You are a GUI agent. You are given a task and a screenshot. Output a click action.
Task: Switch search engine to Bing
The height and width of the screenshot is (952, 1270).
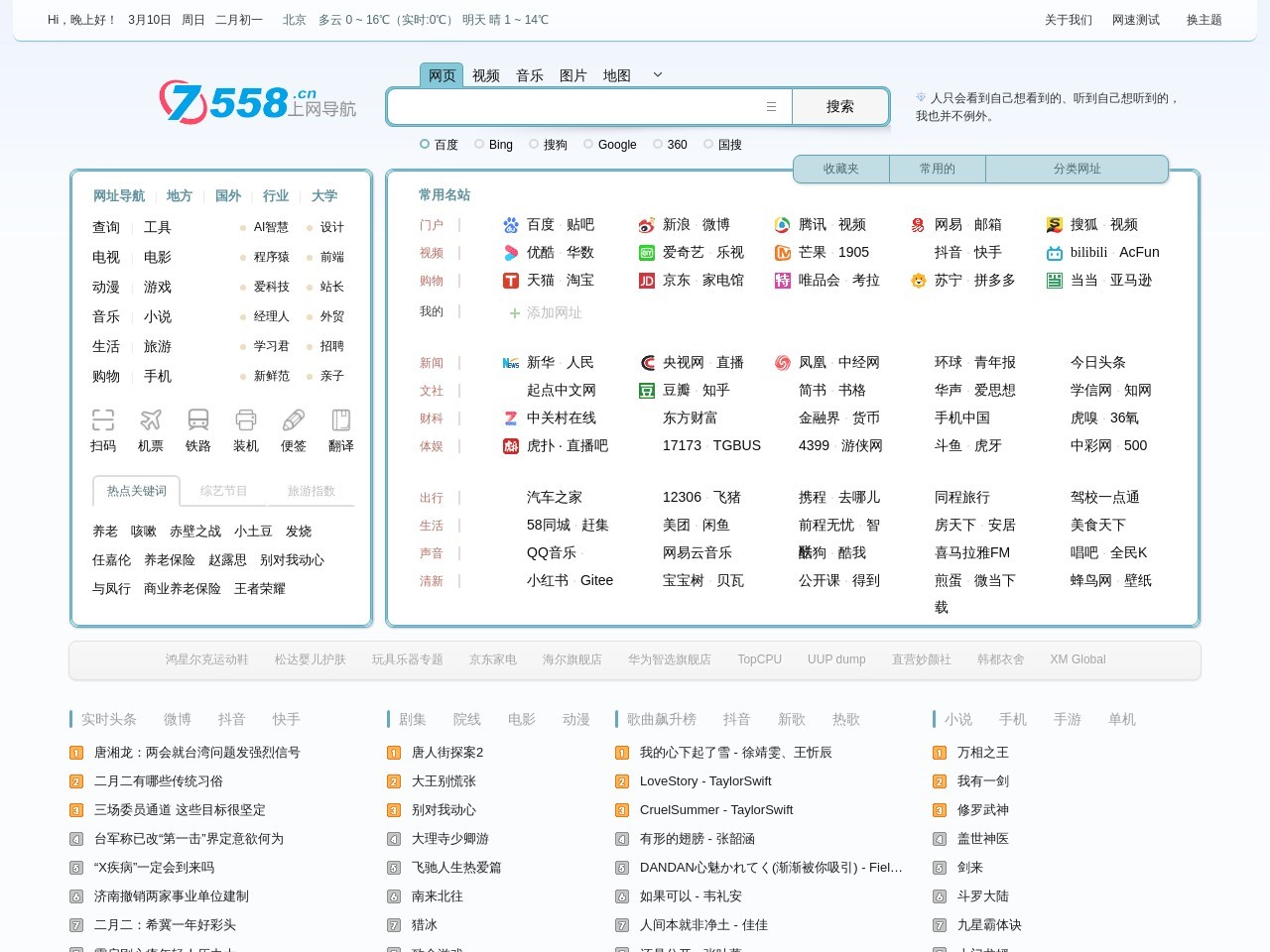tap(477, 144)
